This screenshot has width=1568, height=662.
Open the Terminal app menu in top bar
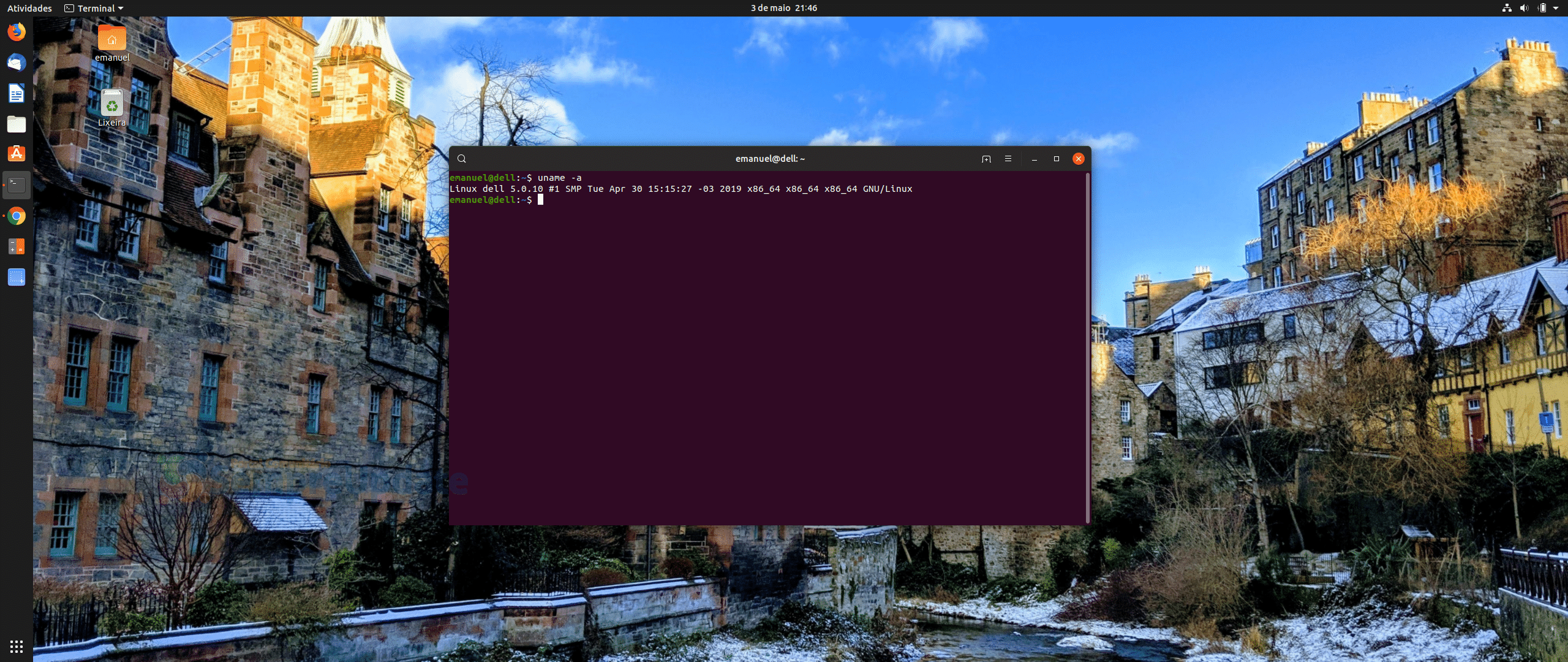pyautogui.click(x=94, y=8)
